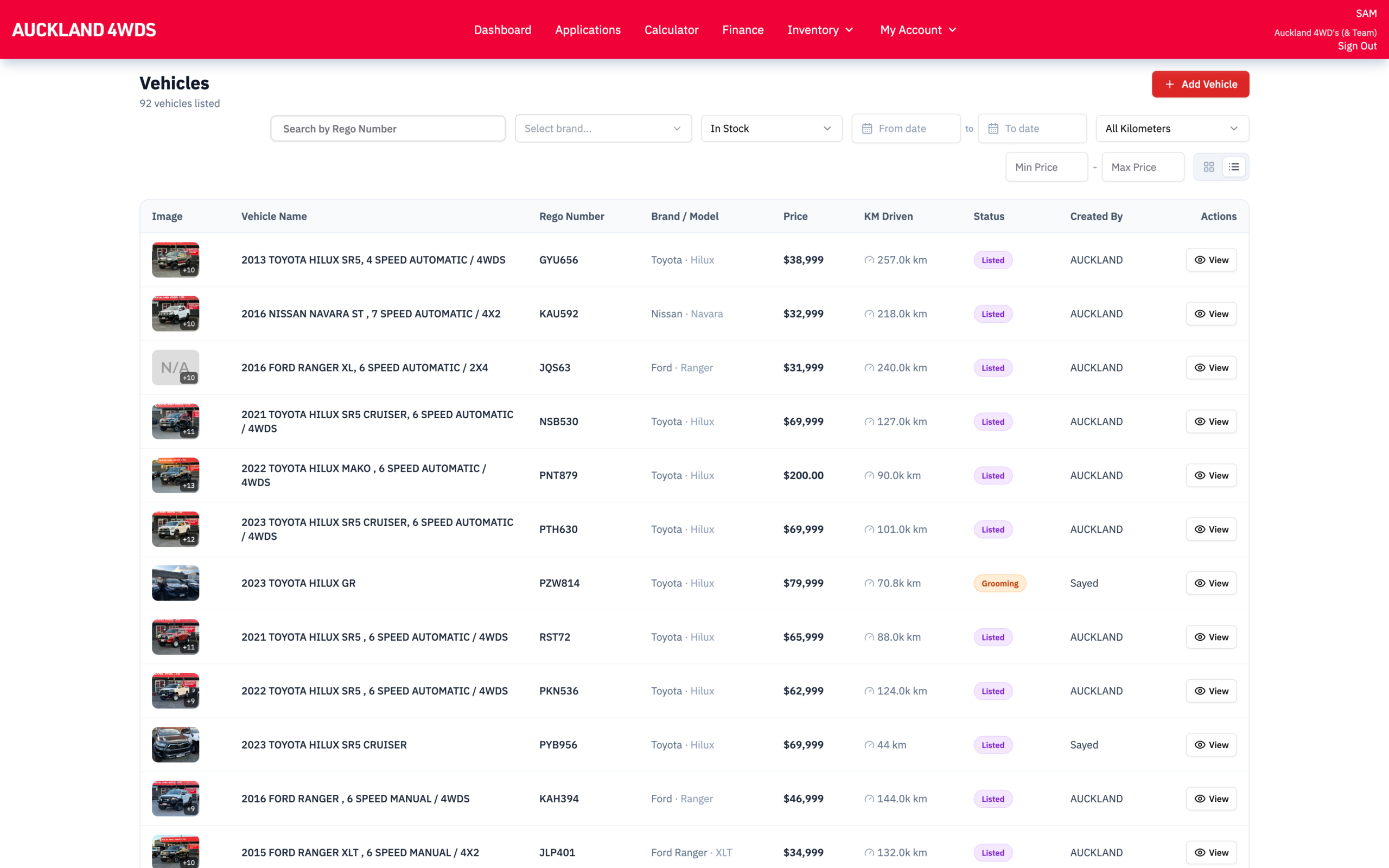Click the Price column header
The height and width of the screenshot is (868, 1389).
point(795,216)
